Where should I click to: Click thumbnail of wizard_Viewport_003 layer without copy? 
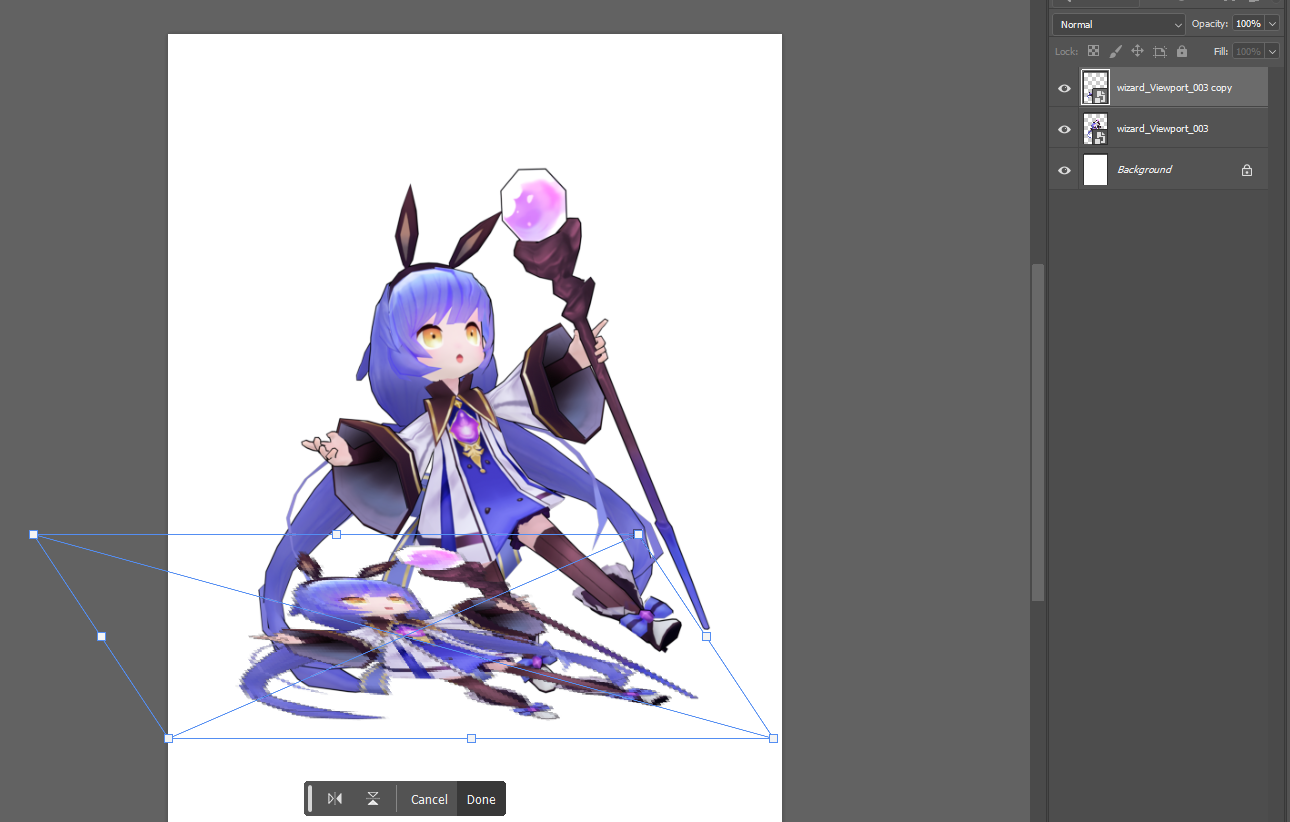(x=1096, y=129)
